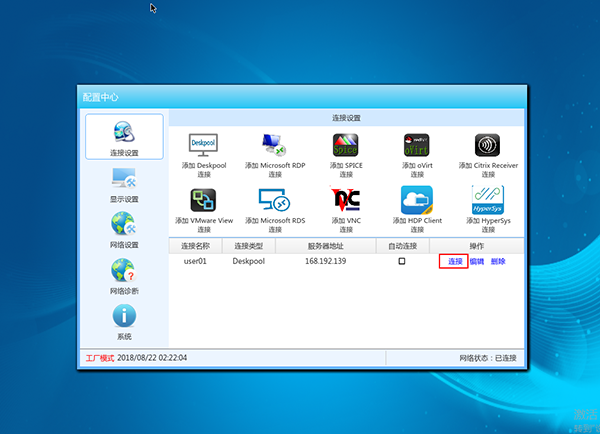Add a VMware View connection
600x434 pixels.
click(204, 210)
